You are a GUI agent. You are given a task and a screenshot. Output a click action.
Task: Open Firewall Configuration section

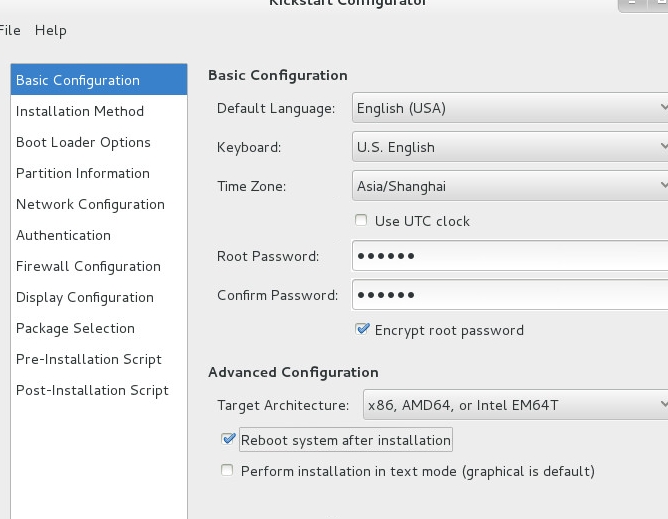pos(99,267)
